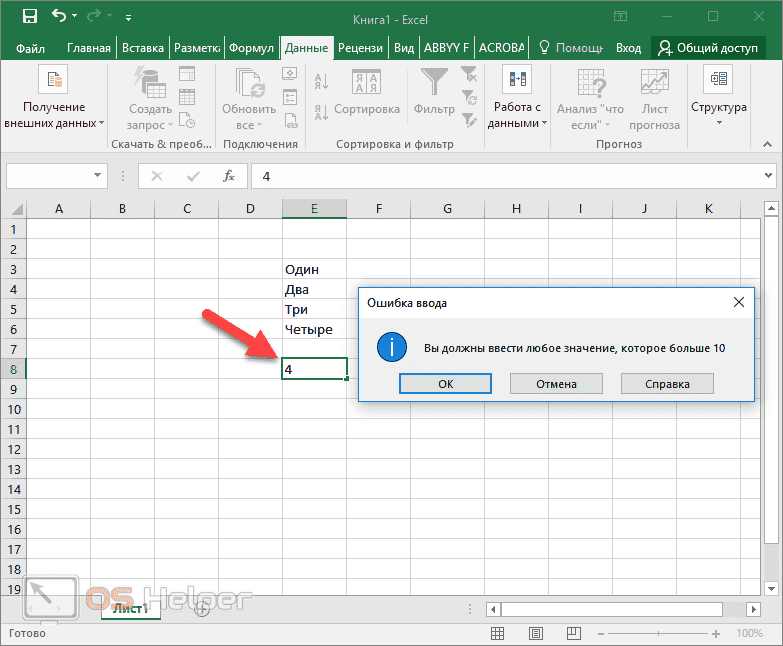The image size is (783, 646).
Task: Click the Работа с данными icon
Action: coord(517,80)
